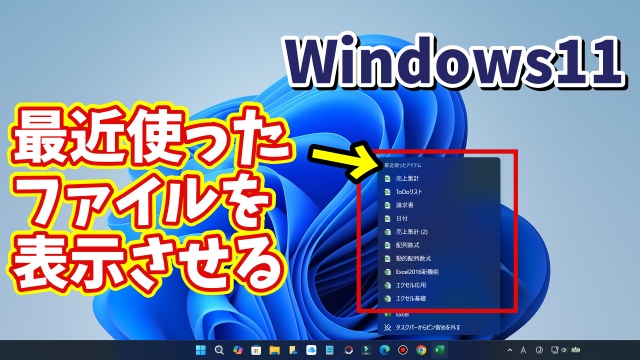640x360 pixels.
Task: Open the dark terminal-style taskbar icon
Action: tap(366, 350)
